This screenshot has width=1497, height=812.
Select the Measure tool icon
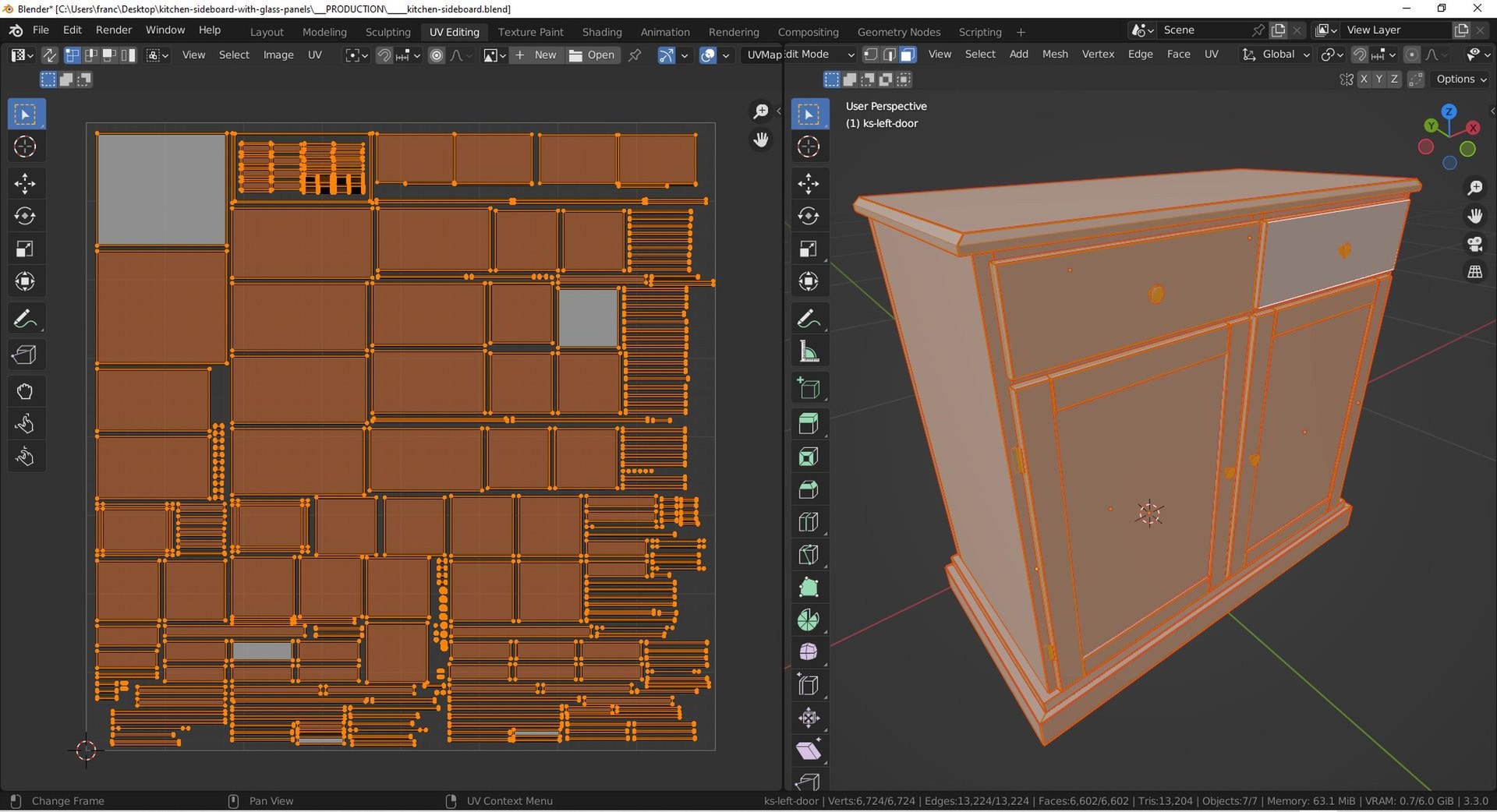click(x=809, y=352)
